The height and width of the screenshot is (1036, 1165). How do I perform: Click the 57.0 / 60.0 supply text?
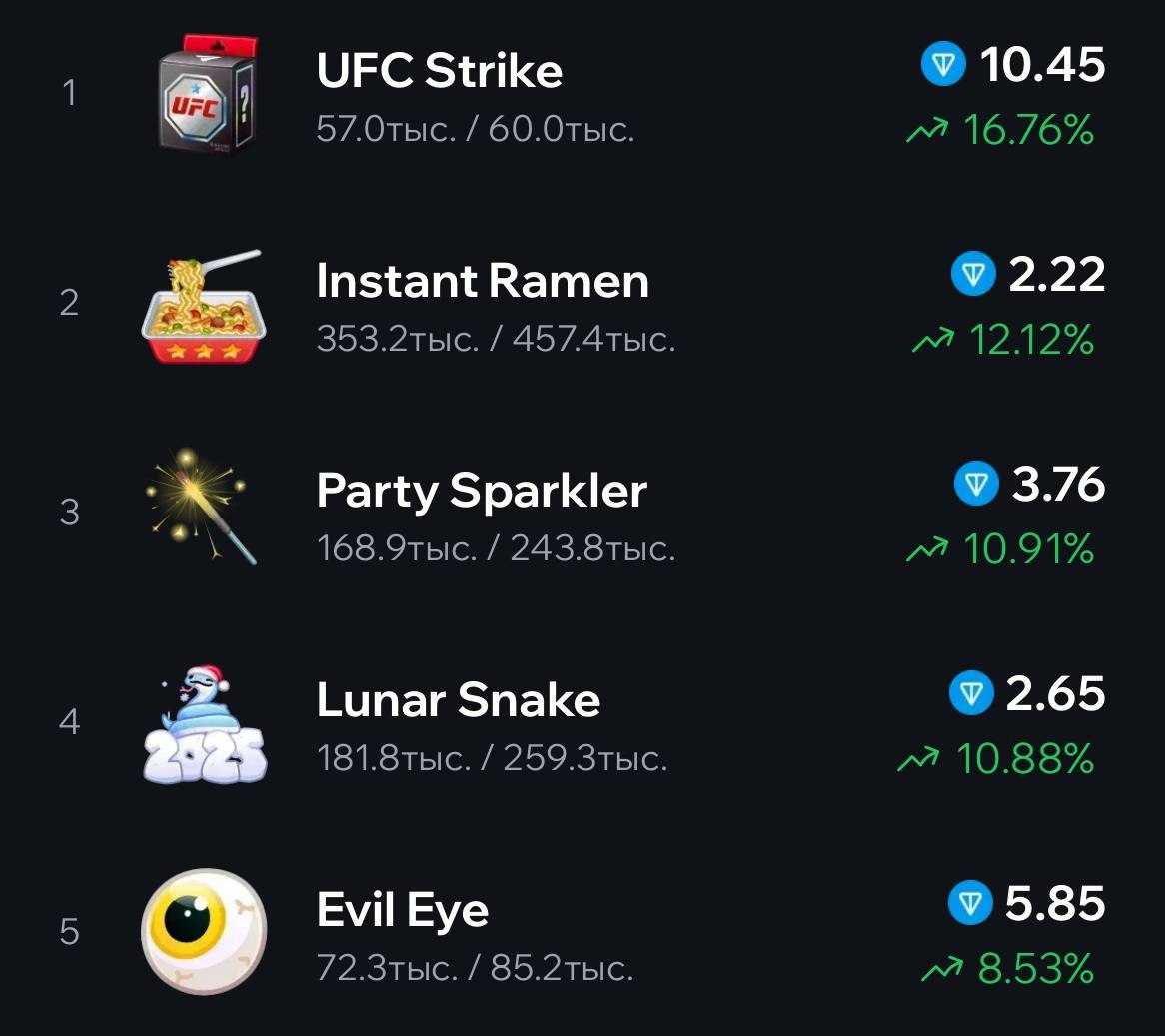pyautogui.click(x=475, y=129)
